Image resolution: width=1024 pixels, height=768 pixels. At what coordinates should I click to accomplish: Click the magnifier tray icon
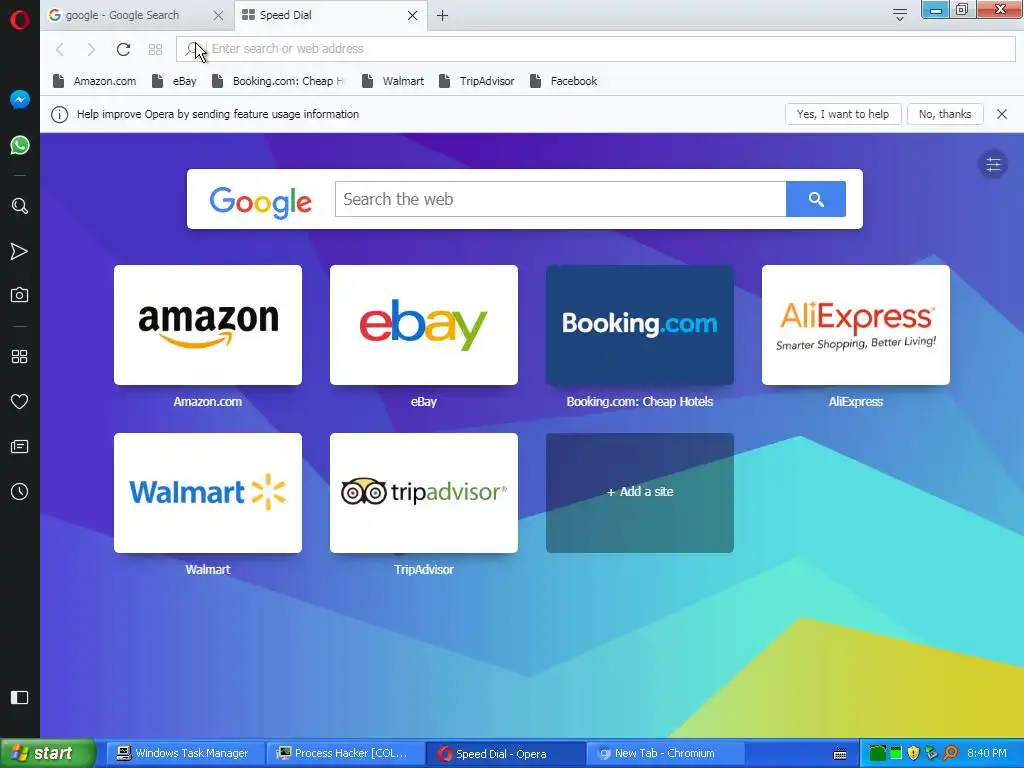(x=950, y=754)
